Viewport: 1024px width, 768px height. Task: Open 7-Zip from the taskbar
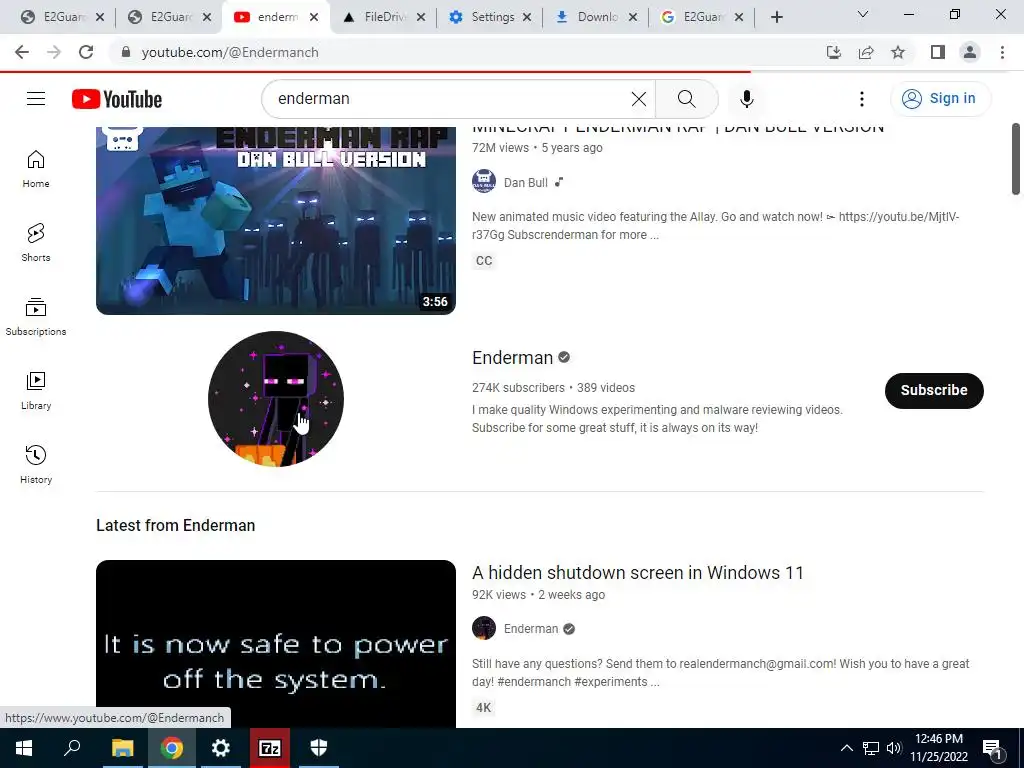click(270, 748)
